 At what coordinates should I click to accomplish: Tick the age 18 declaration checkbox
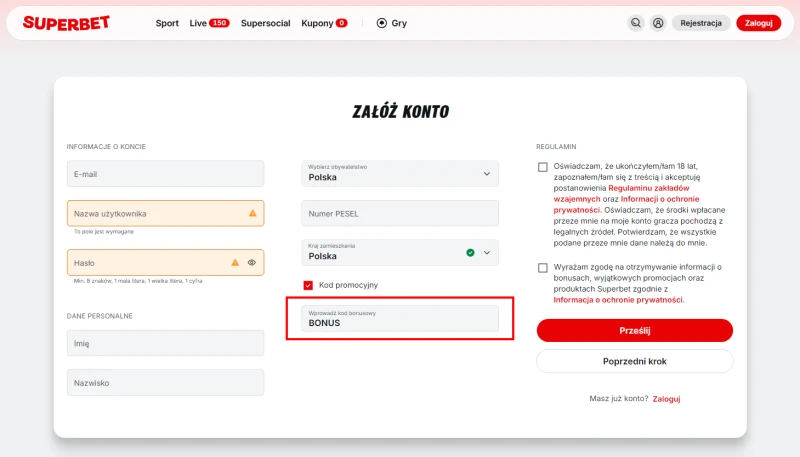[542, 168]
